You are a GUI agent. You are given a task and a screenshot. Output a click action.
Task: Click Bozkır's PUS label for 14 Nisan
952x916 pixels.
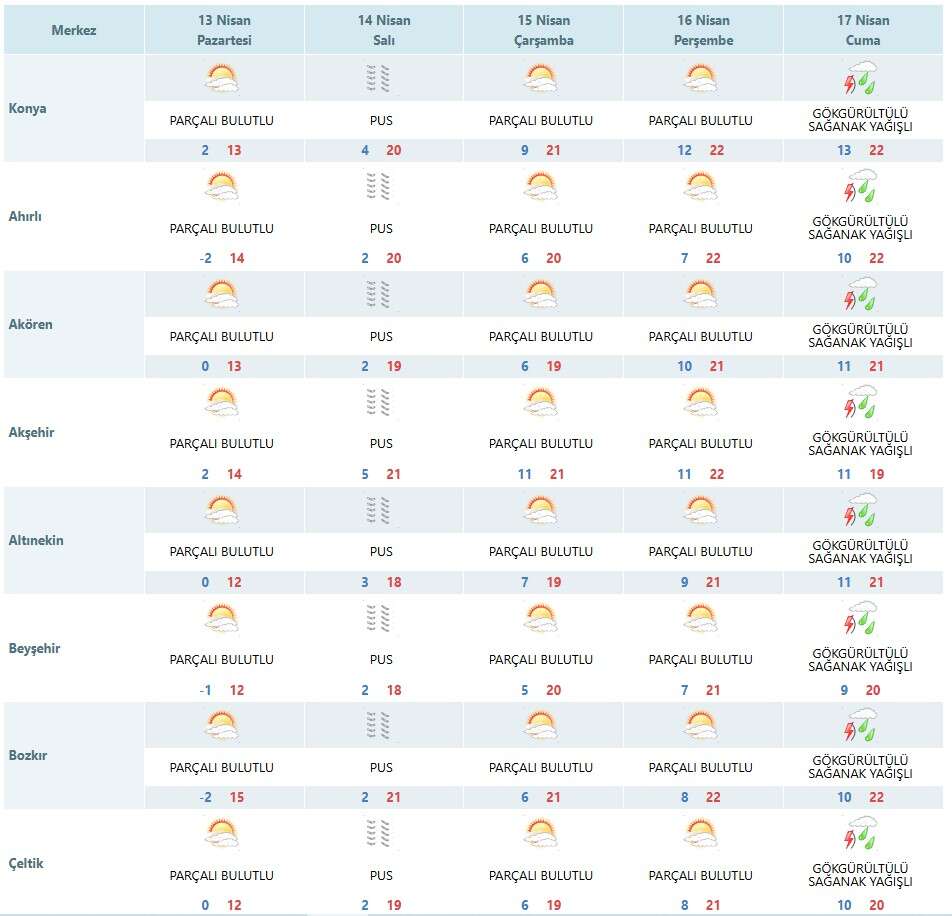[x=381, y=767]
